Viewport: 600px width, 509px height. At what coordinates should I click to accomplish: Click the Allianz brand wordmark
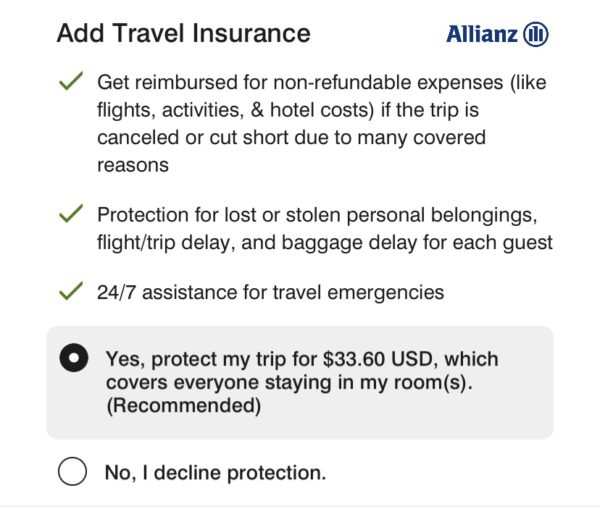(x=482, y=34)
